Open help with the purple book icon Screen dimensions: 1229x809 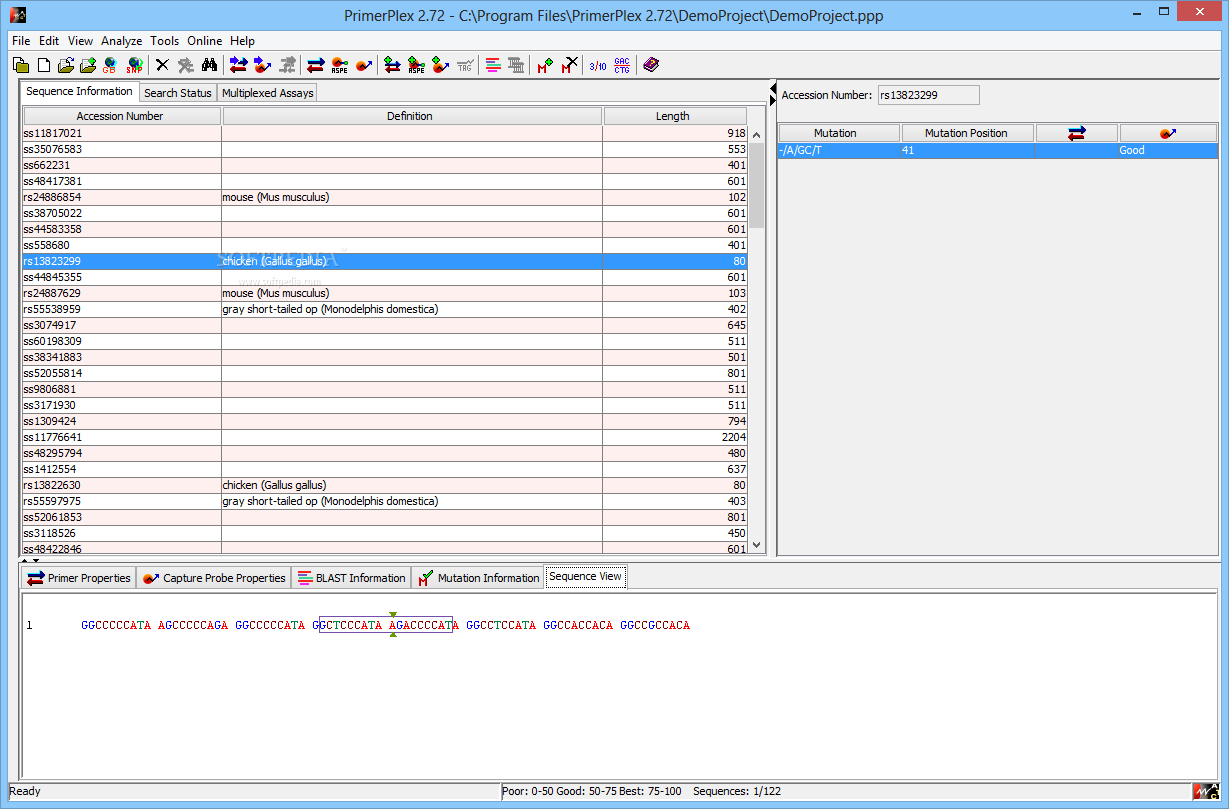pyautogui.click(x=651, y=65)
